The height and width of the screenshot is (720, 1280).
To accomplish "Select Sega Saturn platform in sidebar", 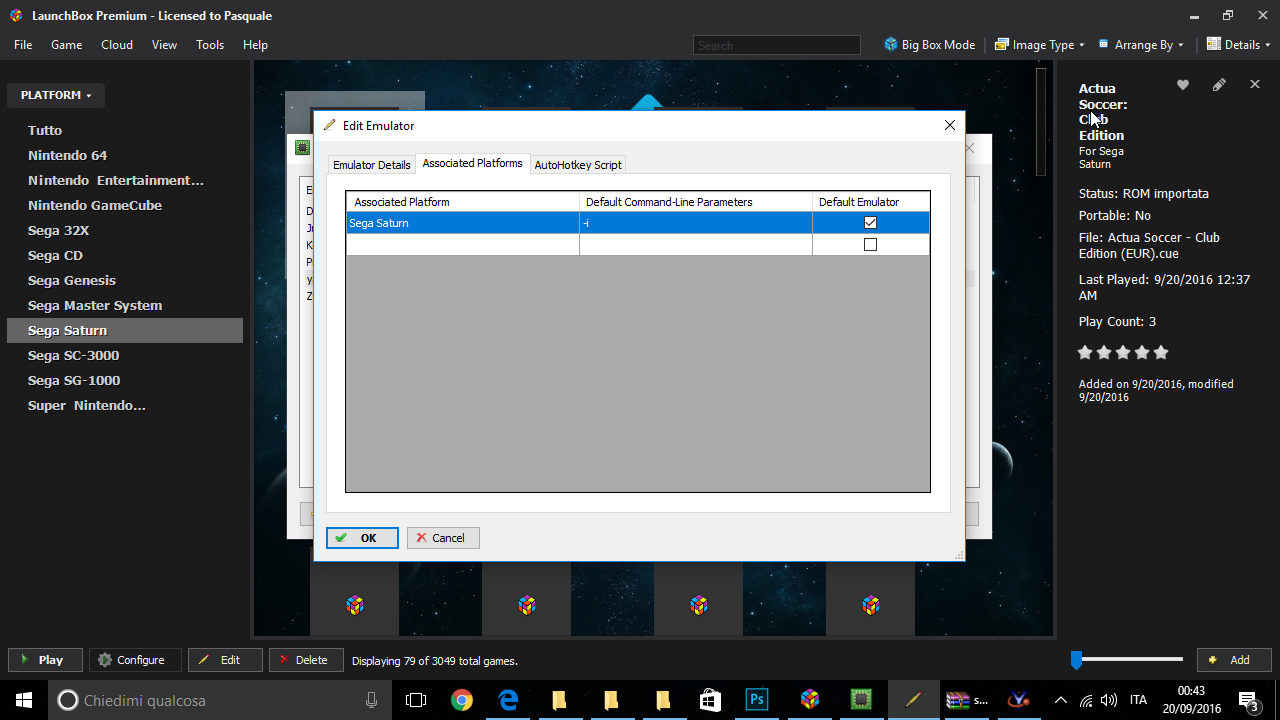I will click(x=125, y=330).
